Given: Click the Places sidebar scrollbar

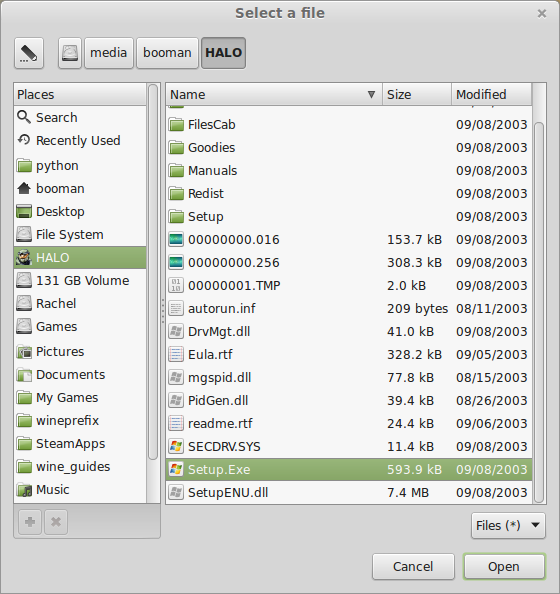Looking at the screenshot, I should [153, 272].
